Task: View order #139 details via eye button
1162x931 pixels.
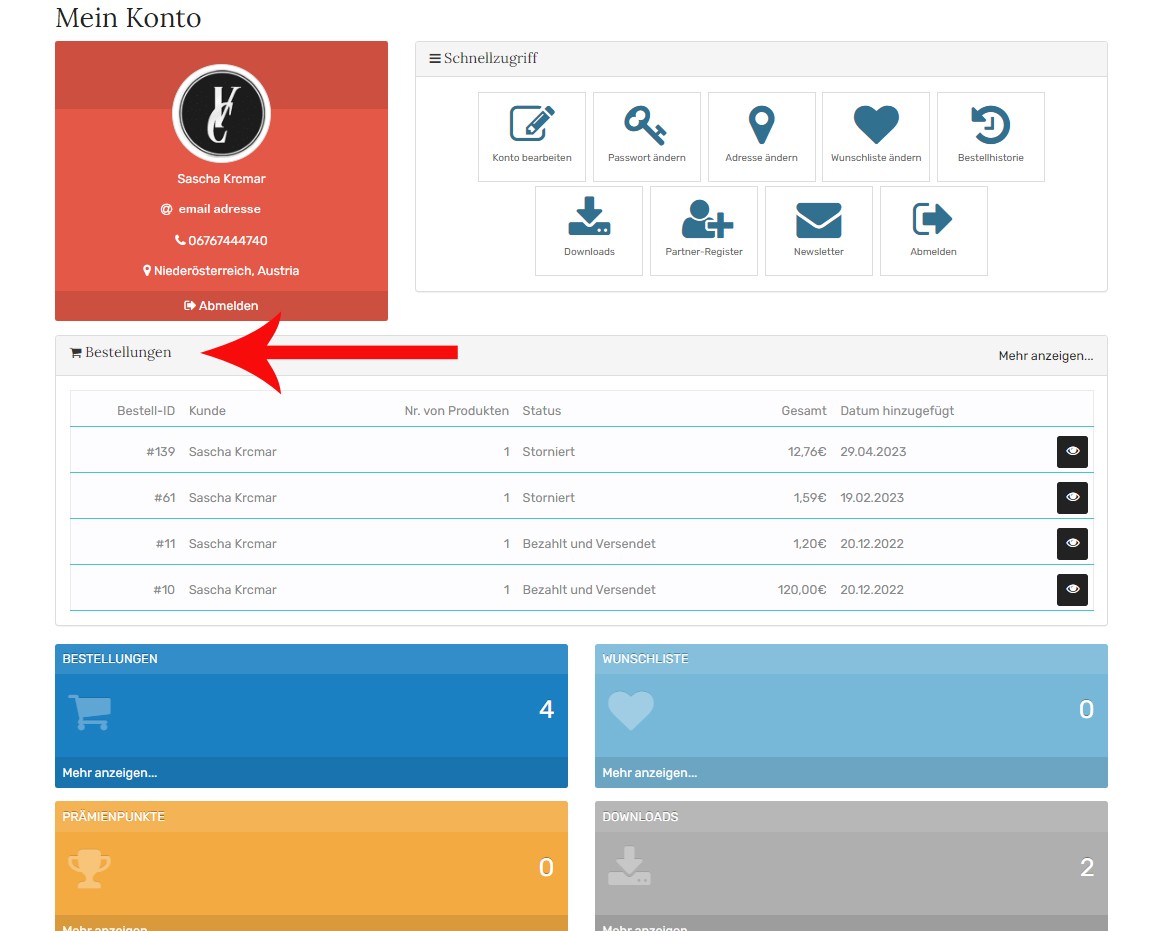Action: tap(1072, 452)
